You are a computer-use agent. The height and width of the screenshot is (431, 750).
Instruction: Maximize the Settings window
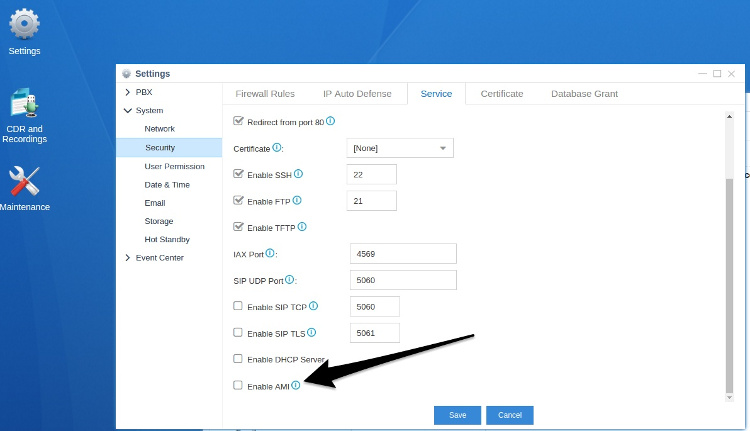717,74
